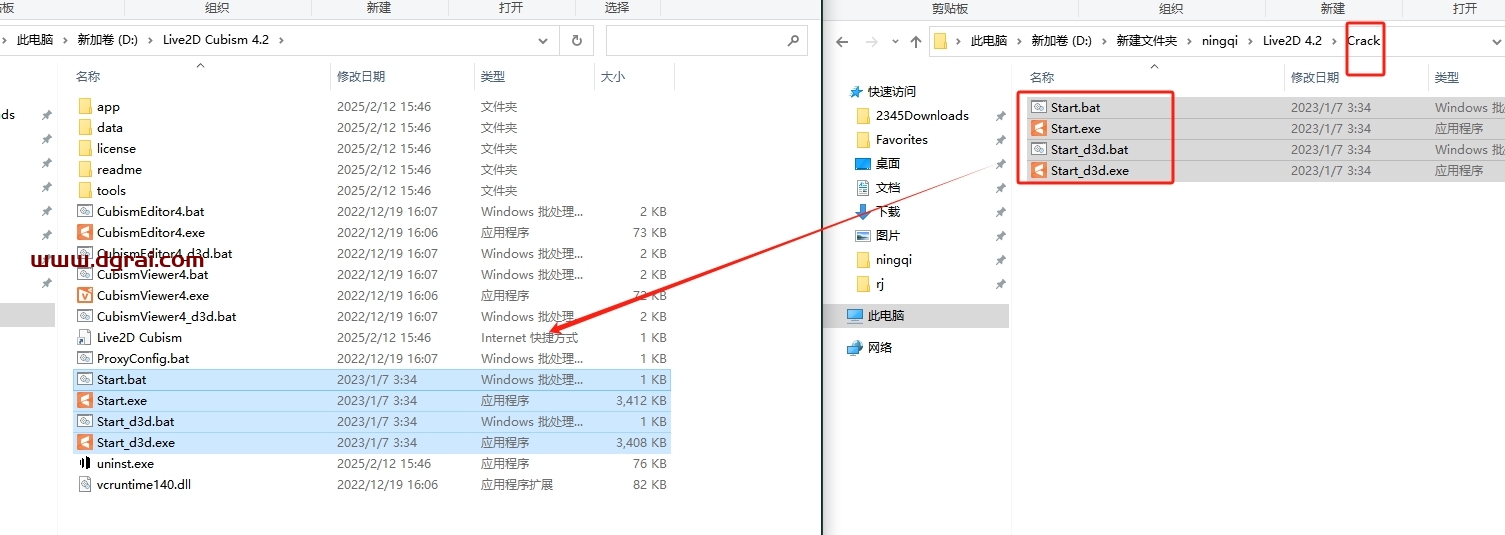Expand the chevron after 此电脑 in right address bar
1505x535 pixels.
pyautogui.click(x=1019, y=41)
